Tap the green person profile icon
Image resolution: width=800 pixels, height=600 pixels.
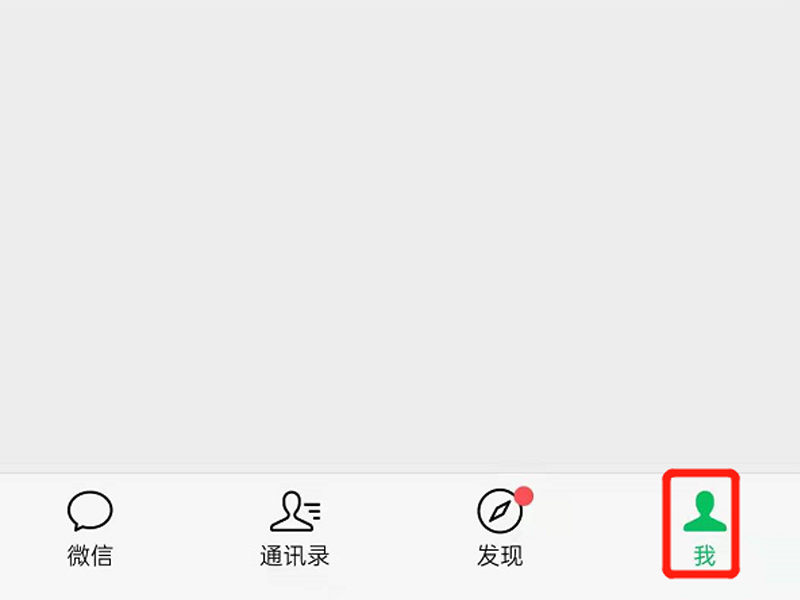pyautogui.click(x=705, y=511)
